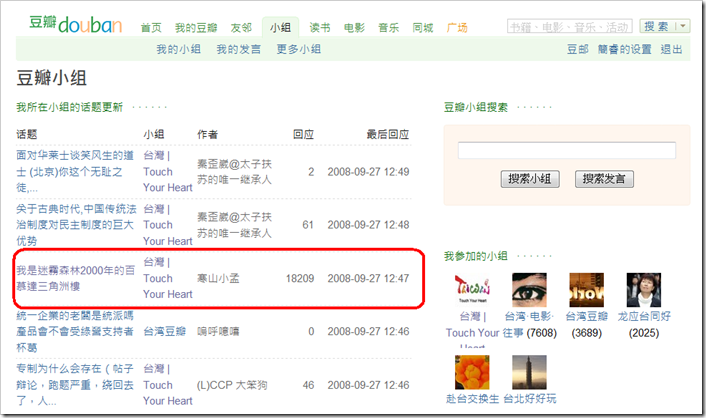706x418 pixels.
Task: Open 我的发言 in the sub navigation
Action: (x=239, y=49)
